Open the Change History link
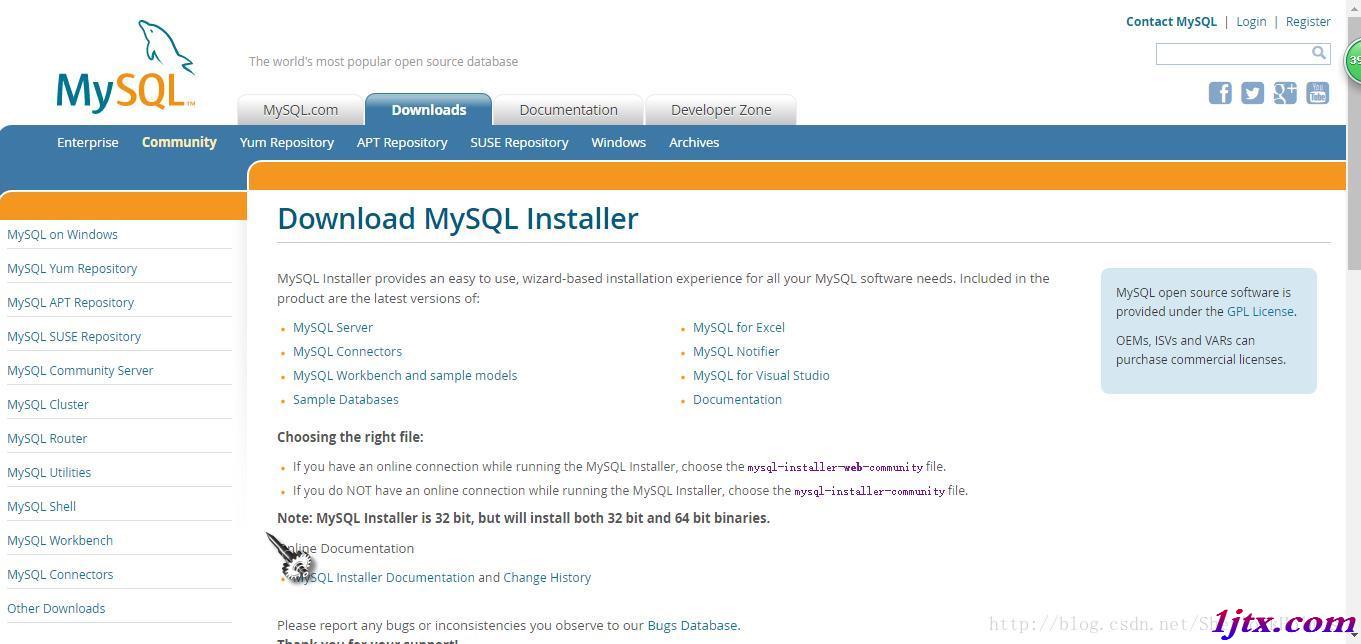1361x644 pixels. click(547, 577)
